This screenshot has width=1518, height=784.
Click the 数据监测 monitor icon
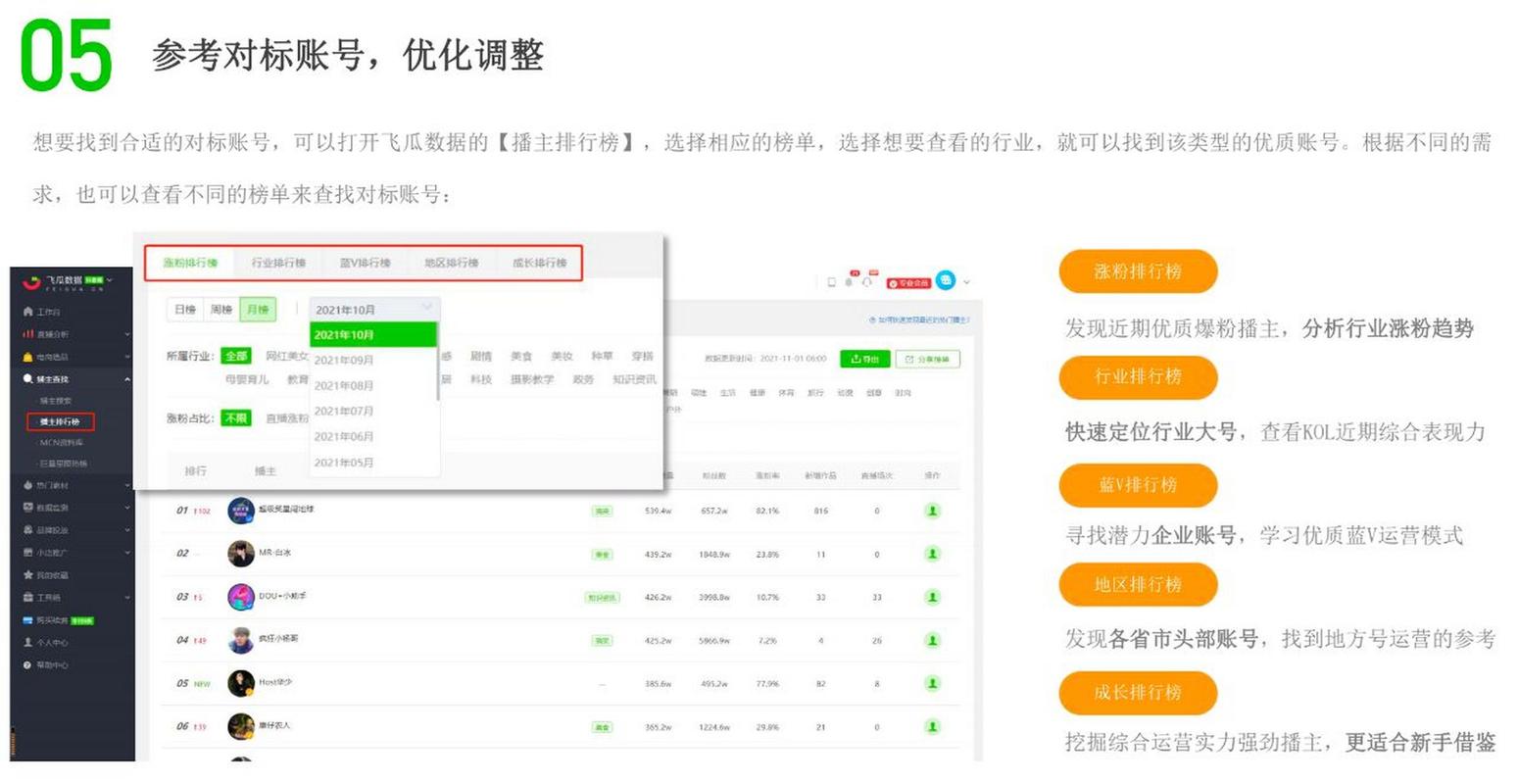(x=27, y=508)
